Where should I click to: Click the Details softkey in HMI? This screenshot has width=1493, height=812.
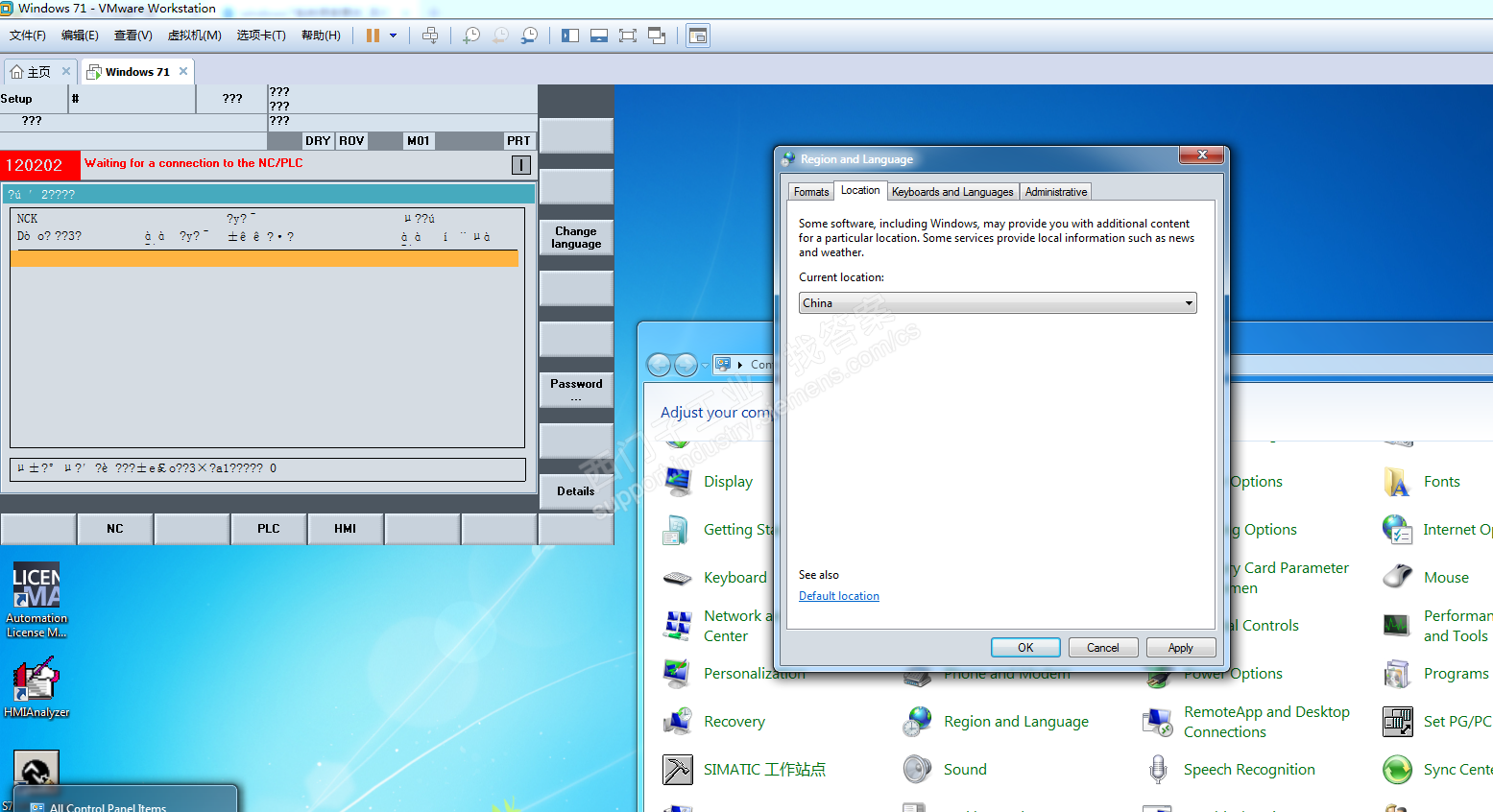point(576,491)
